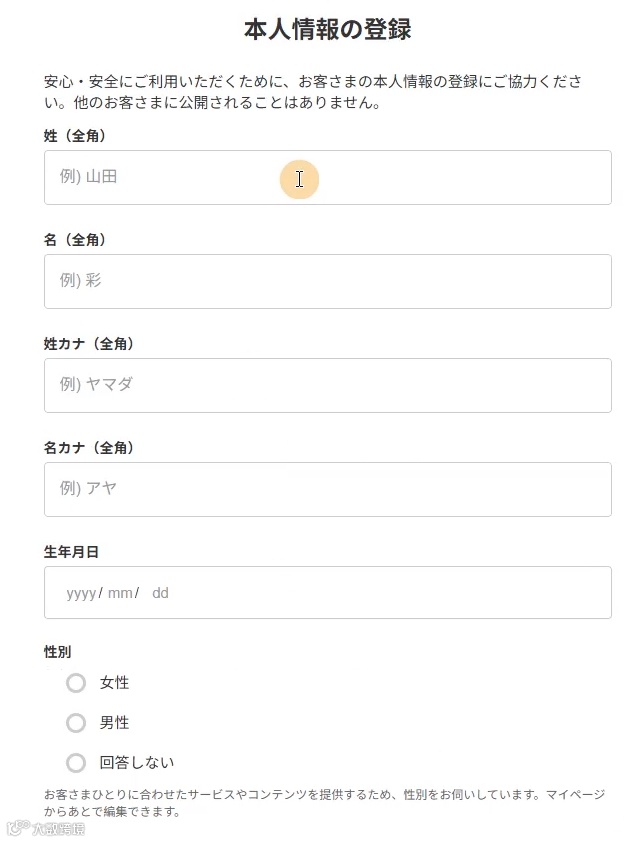Click the watermark logo at bottom-left corner

pyautogui.click(x=45, y=829)
